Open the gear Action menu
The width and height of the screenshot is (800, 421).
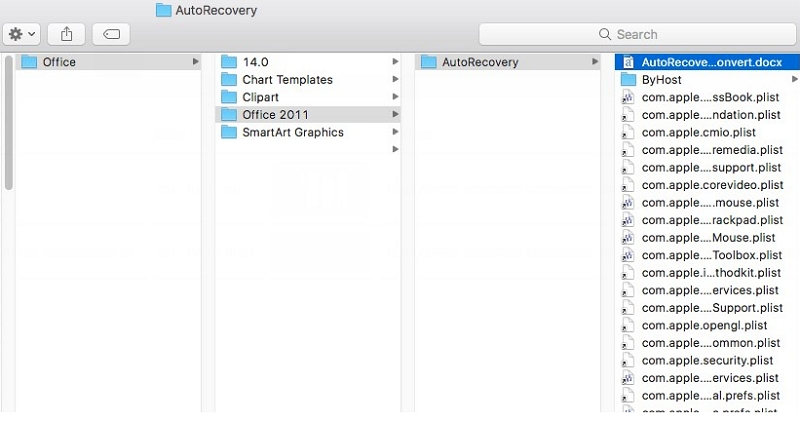tap(22, 34)
